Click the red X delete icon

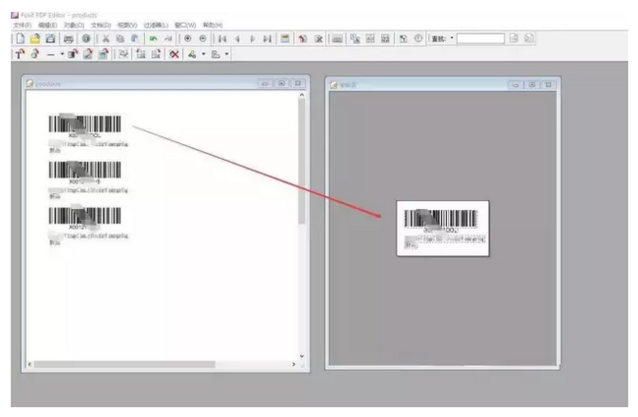(176, 54)
